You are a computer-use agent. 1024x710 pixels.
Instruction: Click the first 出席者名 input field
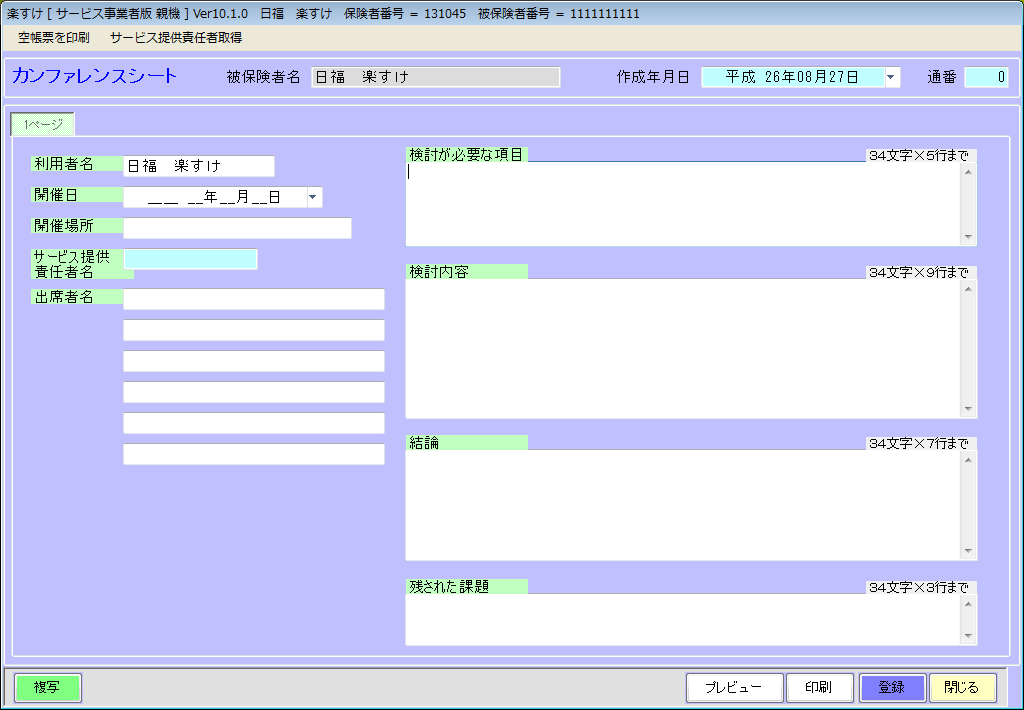click(x=253, y=299)
